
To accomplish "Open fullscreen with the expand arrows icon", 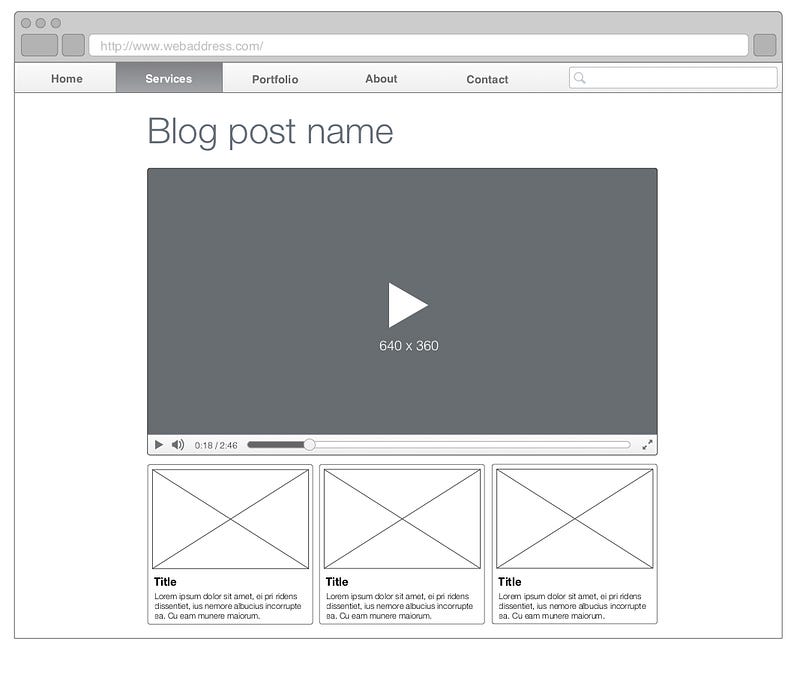I will click(x=647, y=445).
